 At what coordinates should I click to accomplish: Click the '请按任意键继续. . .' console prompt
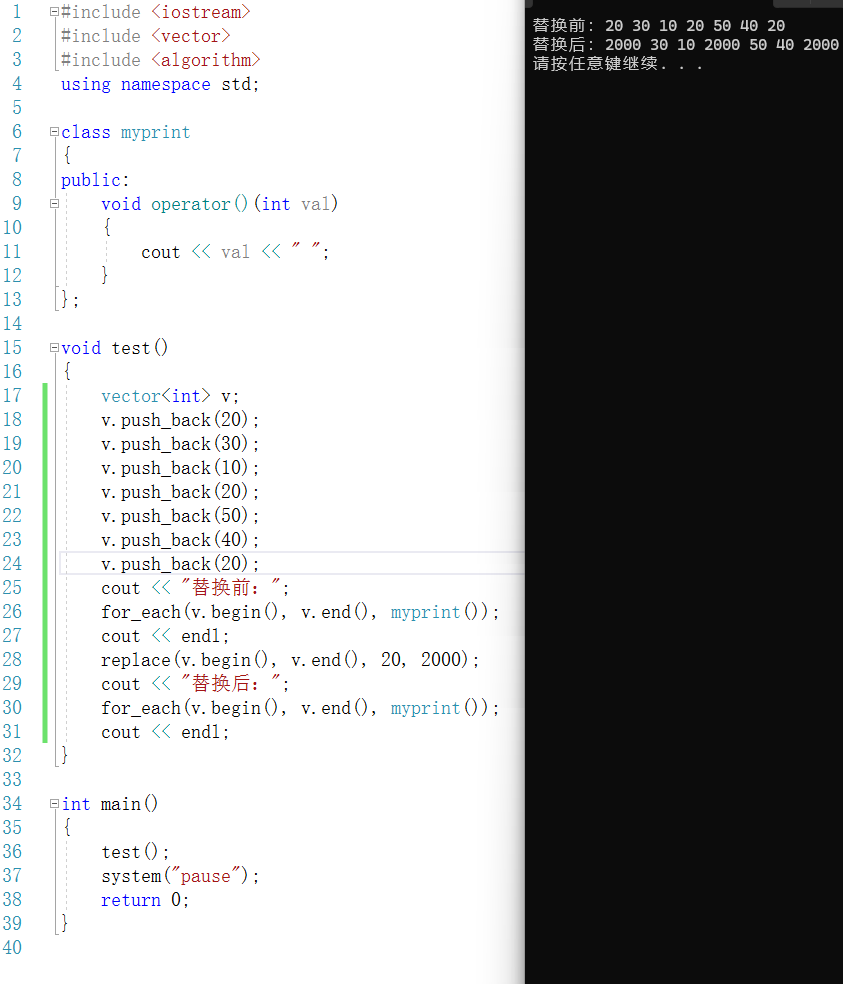tap(617, 64)
